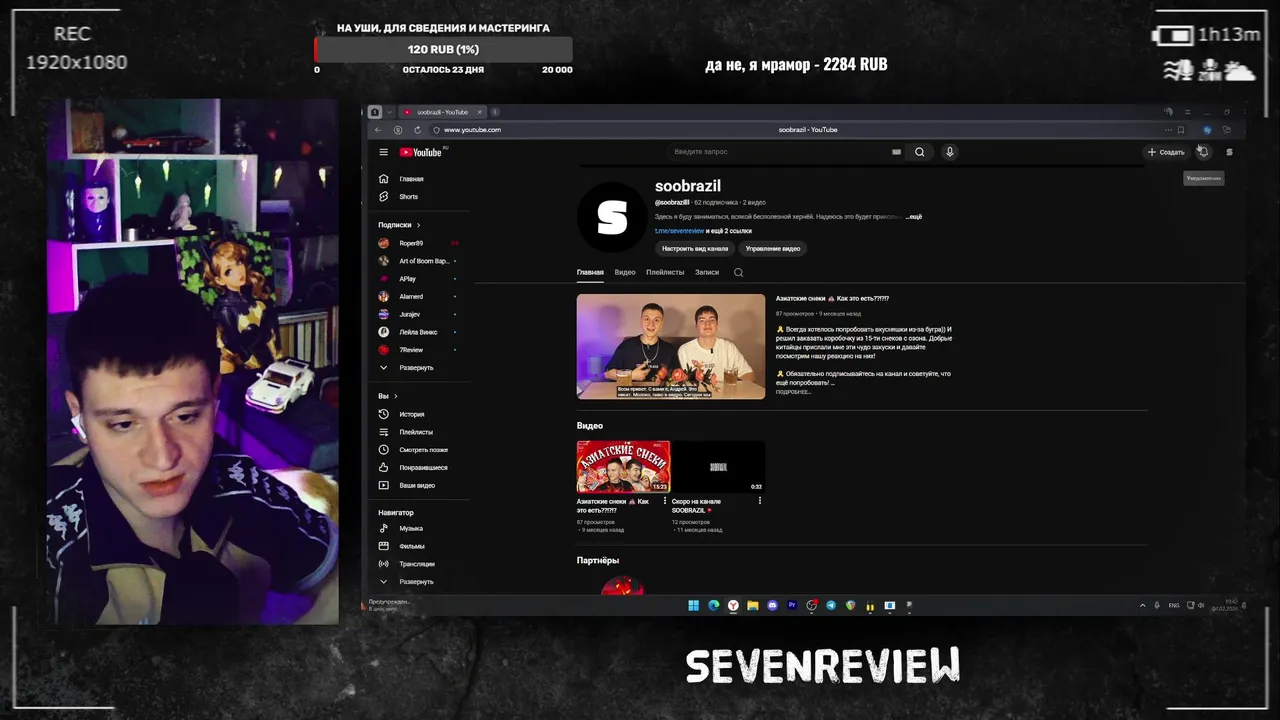
Task: Click Настроить вид канала button
Action: point(695,248)
